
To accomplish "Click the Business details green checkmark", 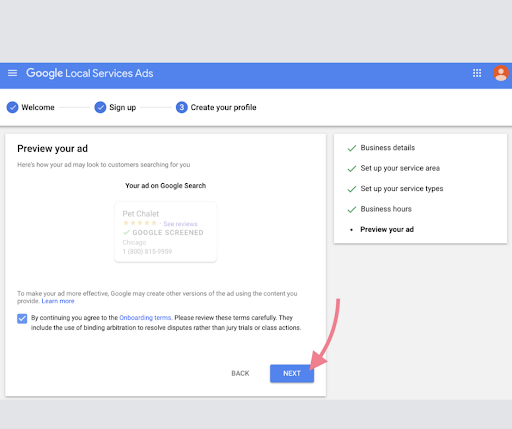I will coord(352,148).
